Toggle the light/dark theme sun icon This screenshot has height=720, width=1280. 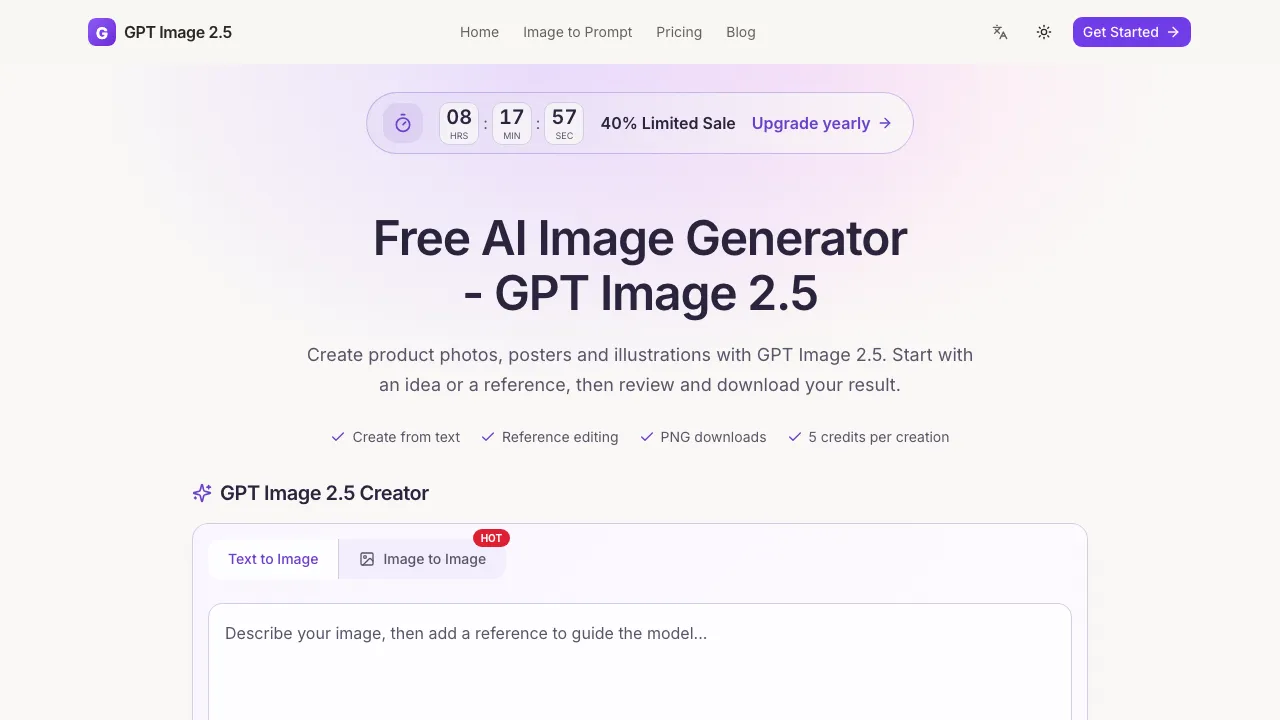pyautogui.click(x=1044, y=32)
